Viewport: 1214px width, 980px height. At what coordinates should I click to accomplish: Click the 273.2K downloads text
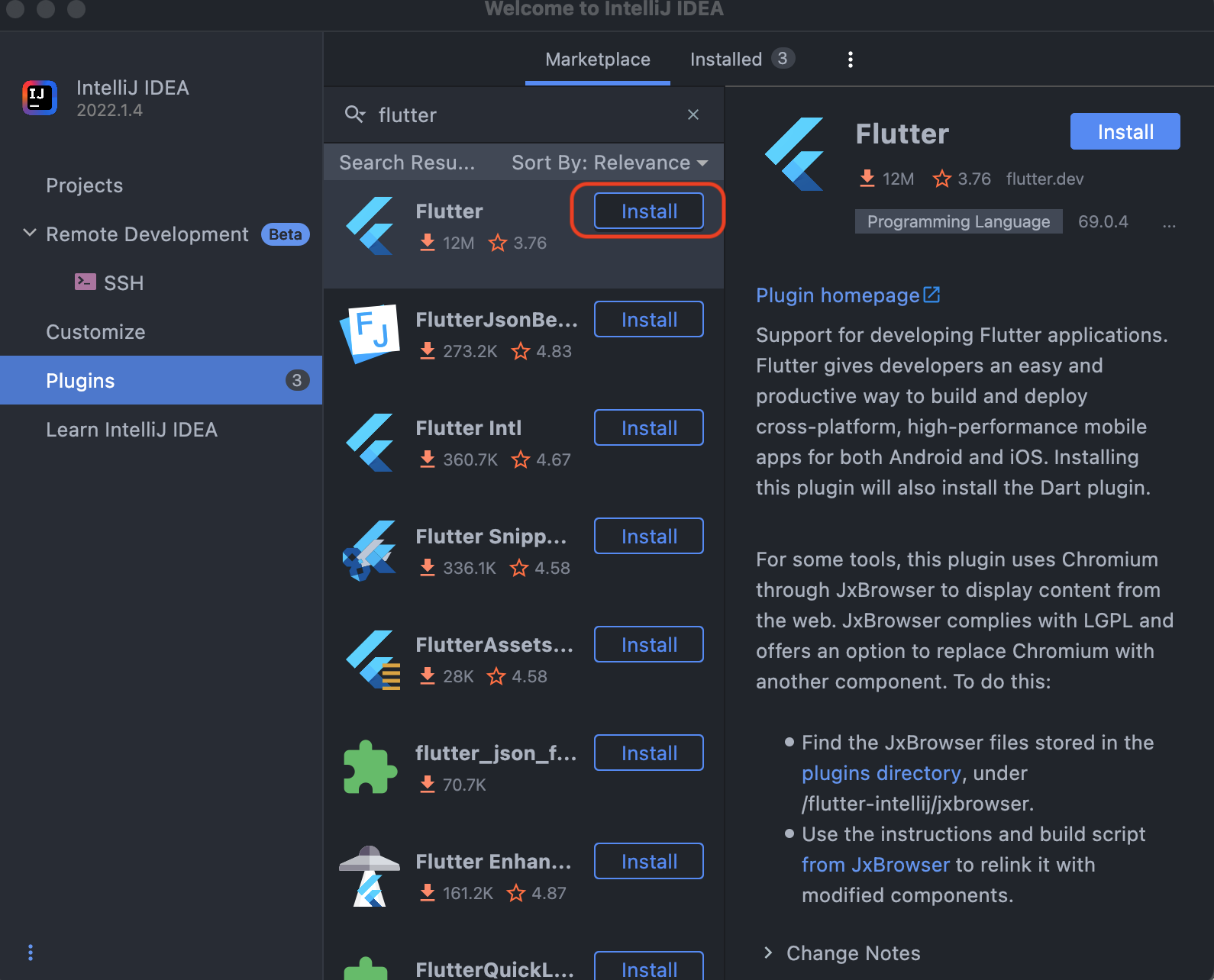(x=470, y=351)
